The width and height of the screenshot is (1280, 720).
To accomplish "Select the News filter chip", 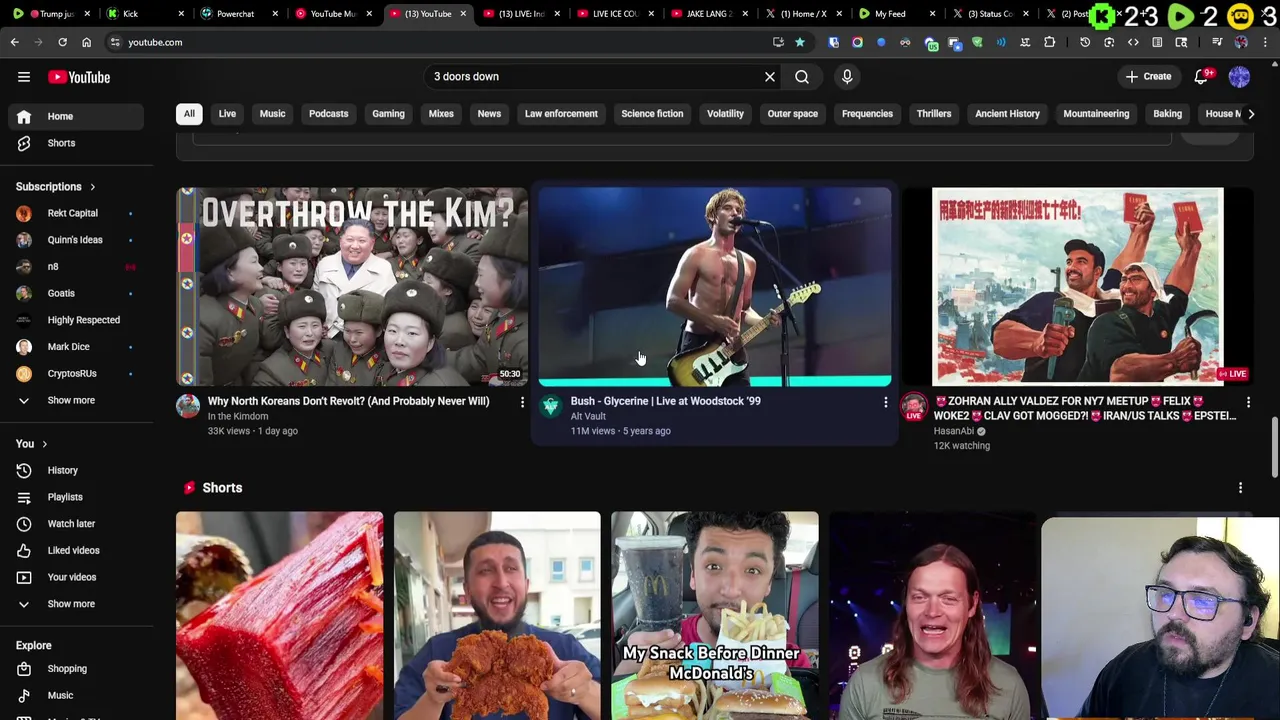I will [x=489, y=114].
